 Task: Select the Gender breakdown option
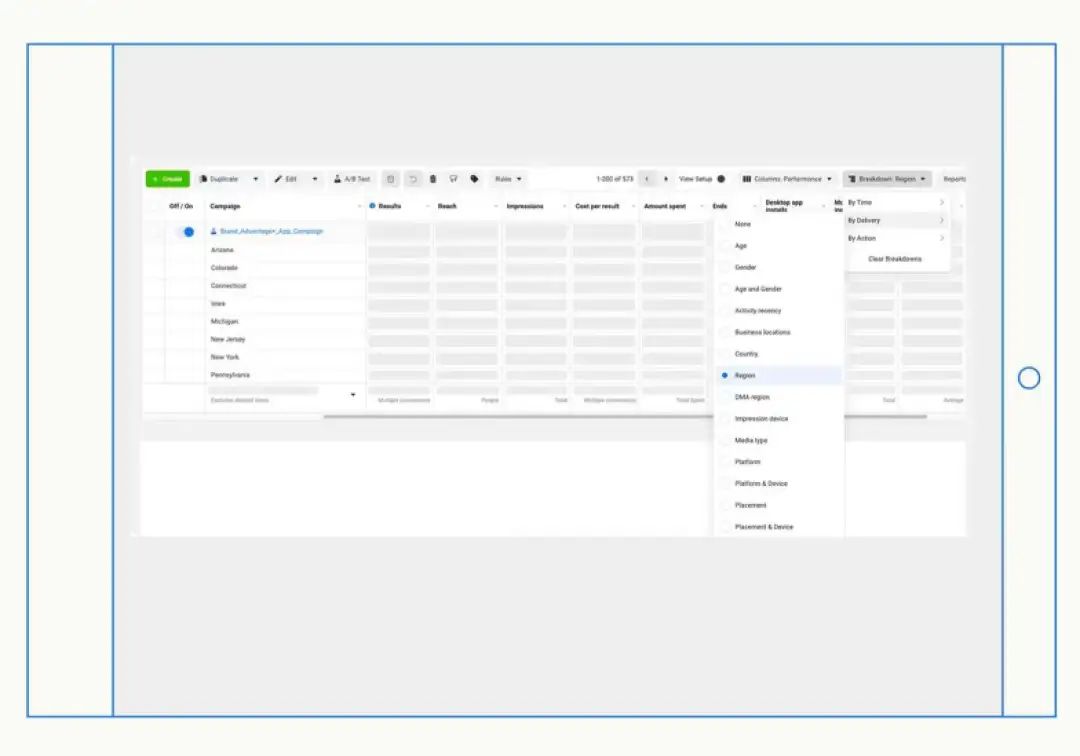pos(779,267)
